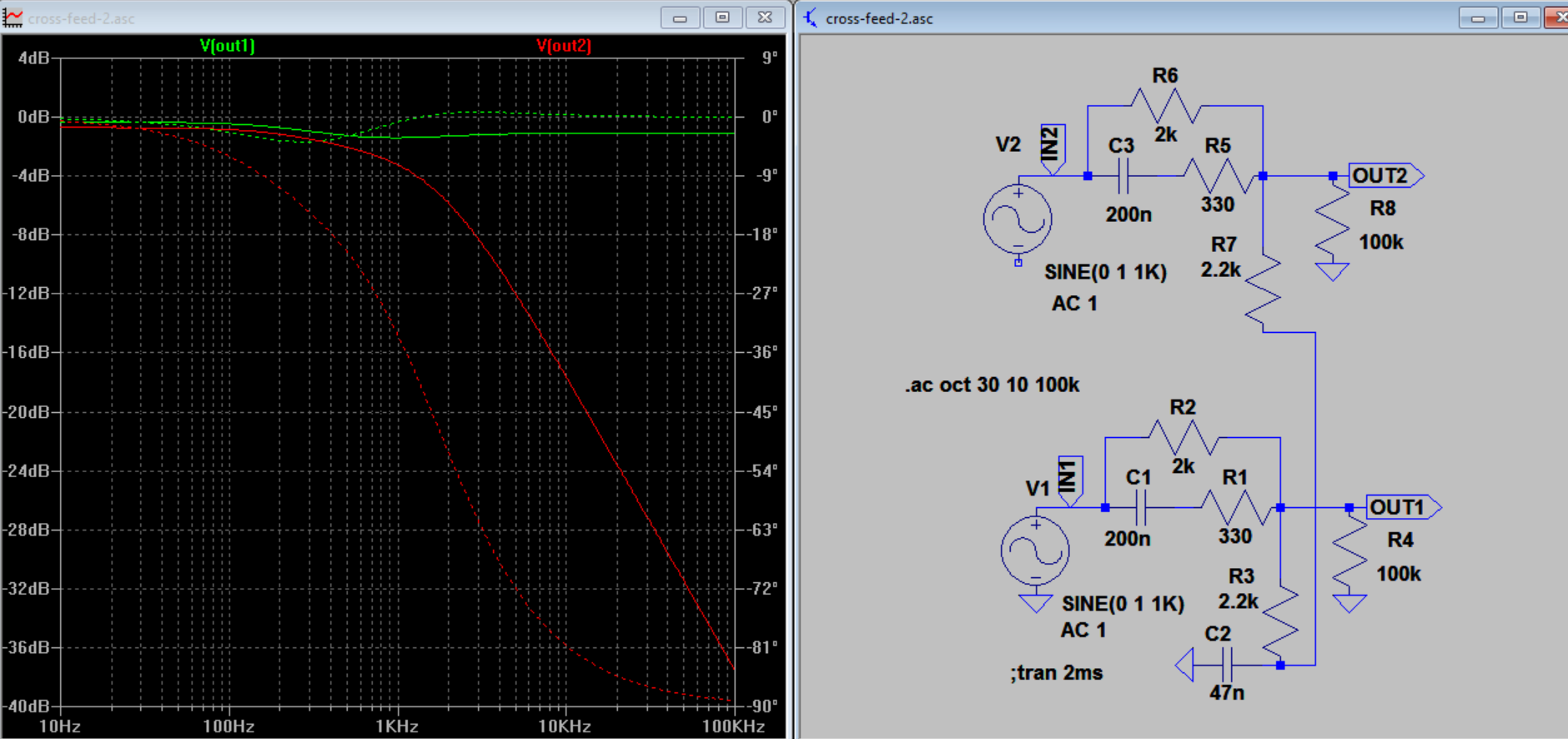Click the 2.2k value of R3
Image resolution: width=1568 pixels, height=739 pixels.
[1239, 601]
